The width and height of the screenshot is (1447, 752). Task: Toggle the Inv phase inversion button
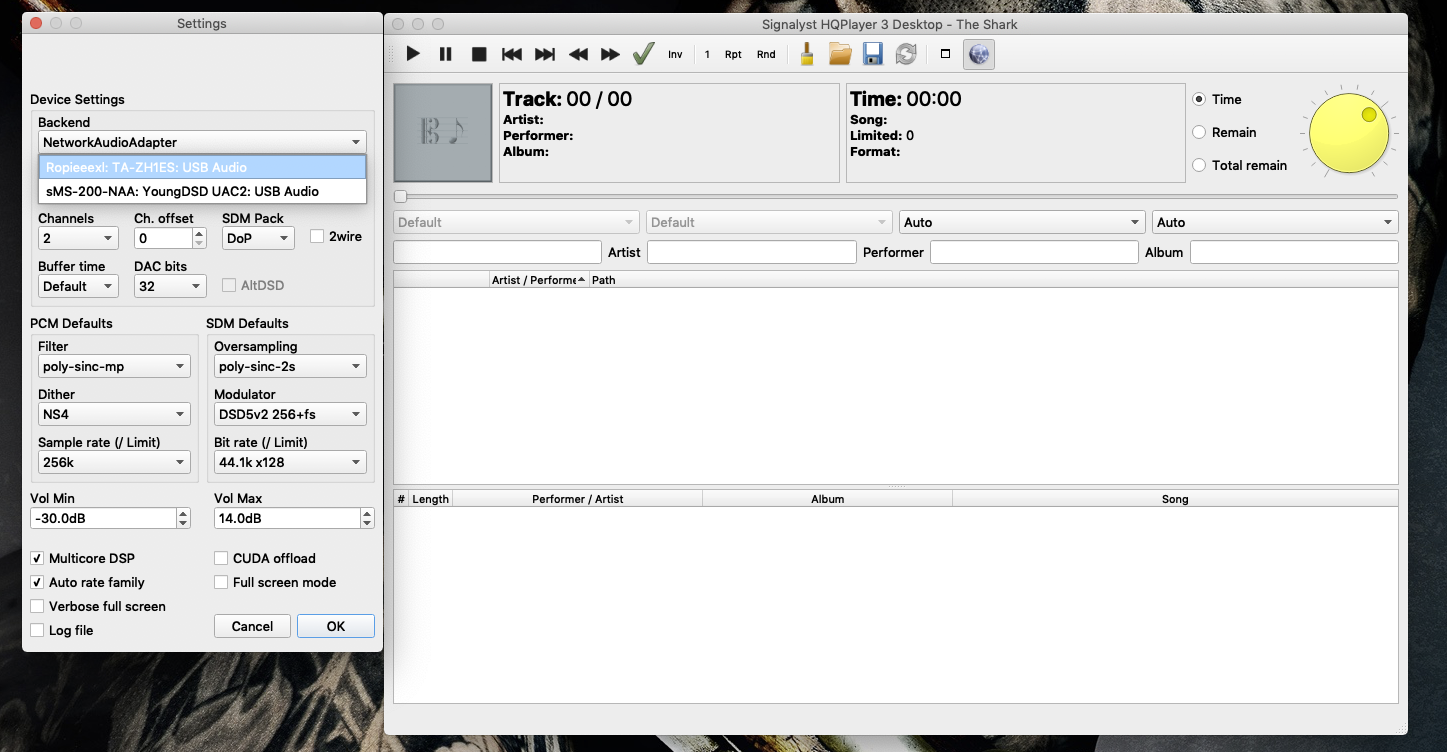675,54
